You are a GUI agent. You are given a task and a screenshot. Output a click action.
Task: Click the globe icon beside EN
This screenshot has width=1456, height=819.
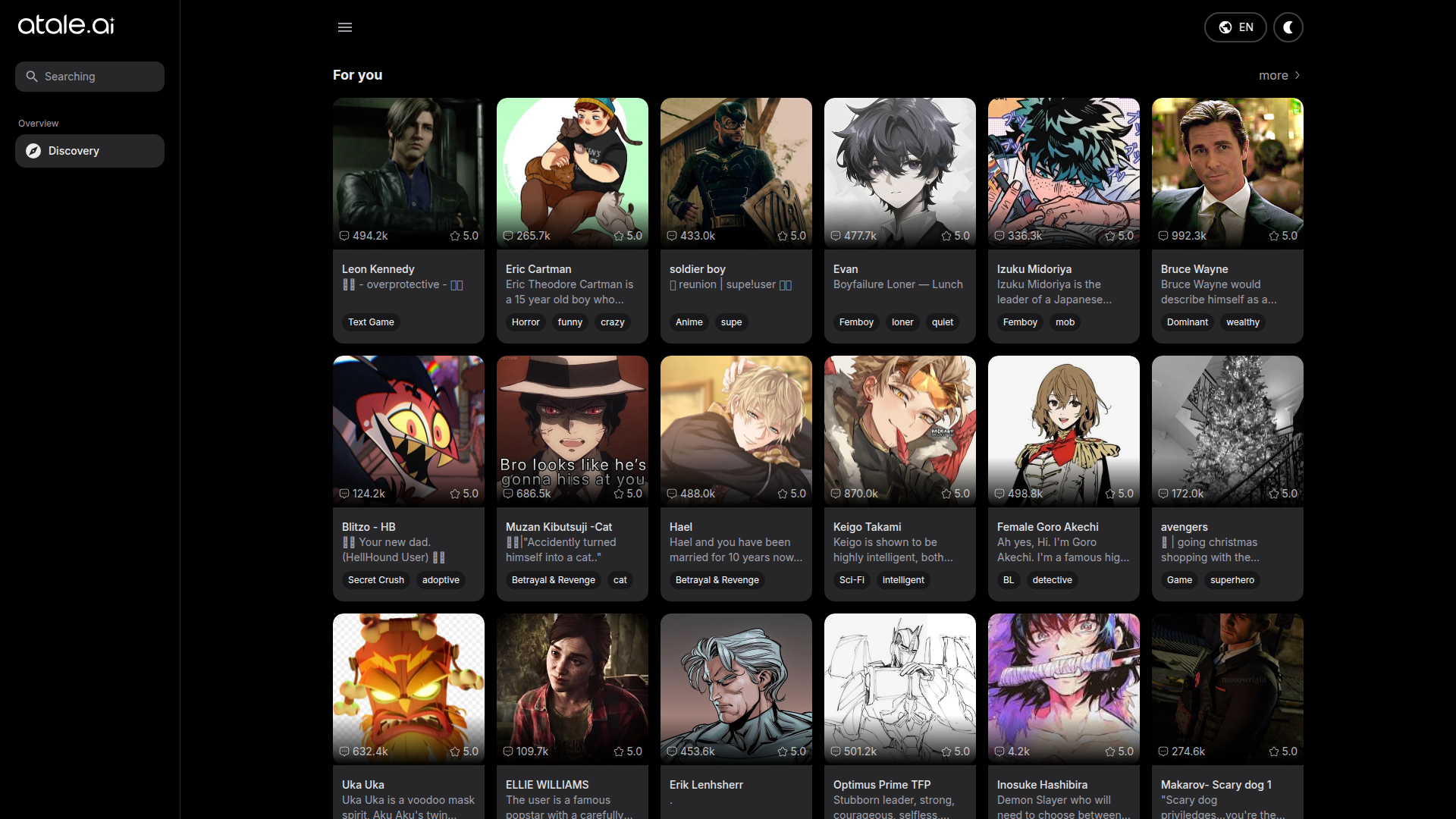pyautogui.click(x=1225, y=27)
